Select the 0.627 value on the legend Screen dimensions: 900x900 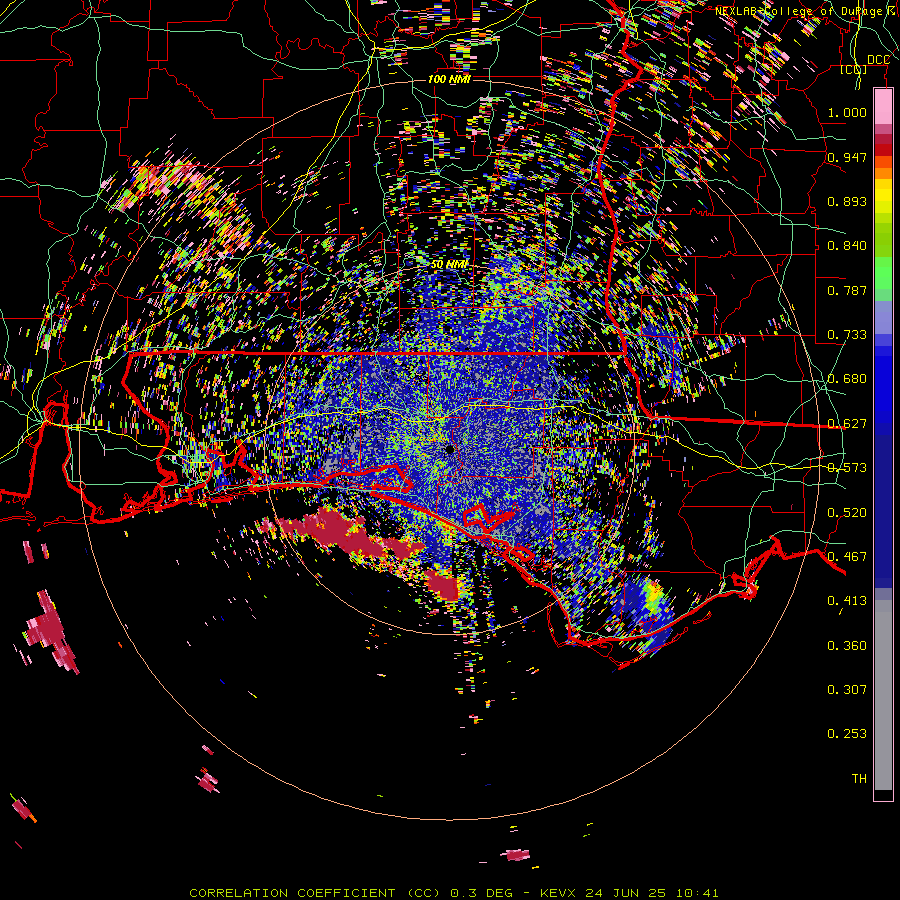click(847, 424)
